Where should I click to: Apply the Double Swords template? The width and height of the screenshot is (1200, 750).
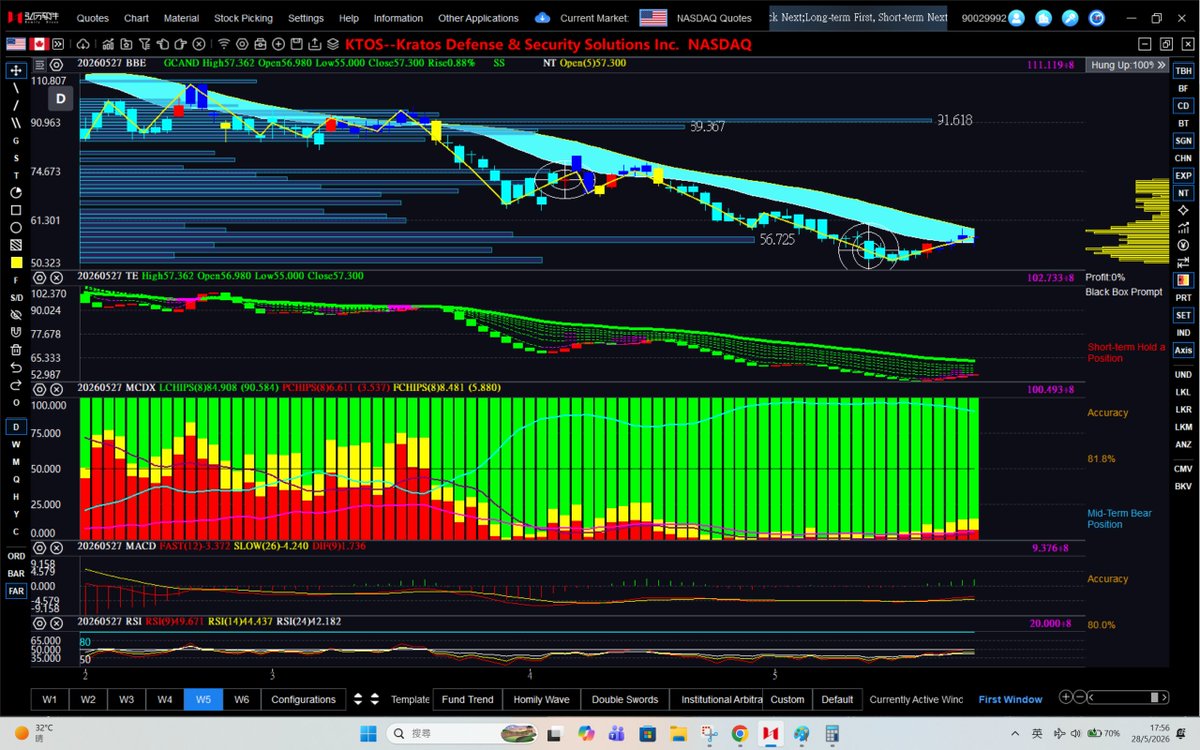624,699
